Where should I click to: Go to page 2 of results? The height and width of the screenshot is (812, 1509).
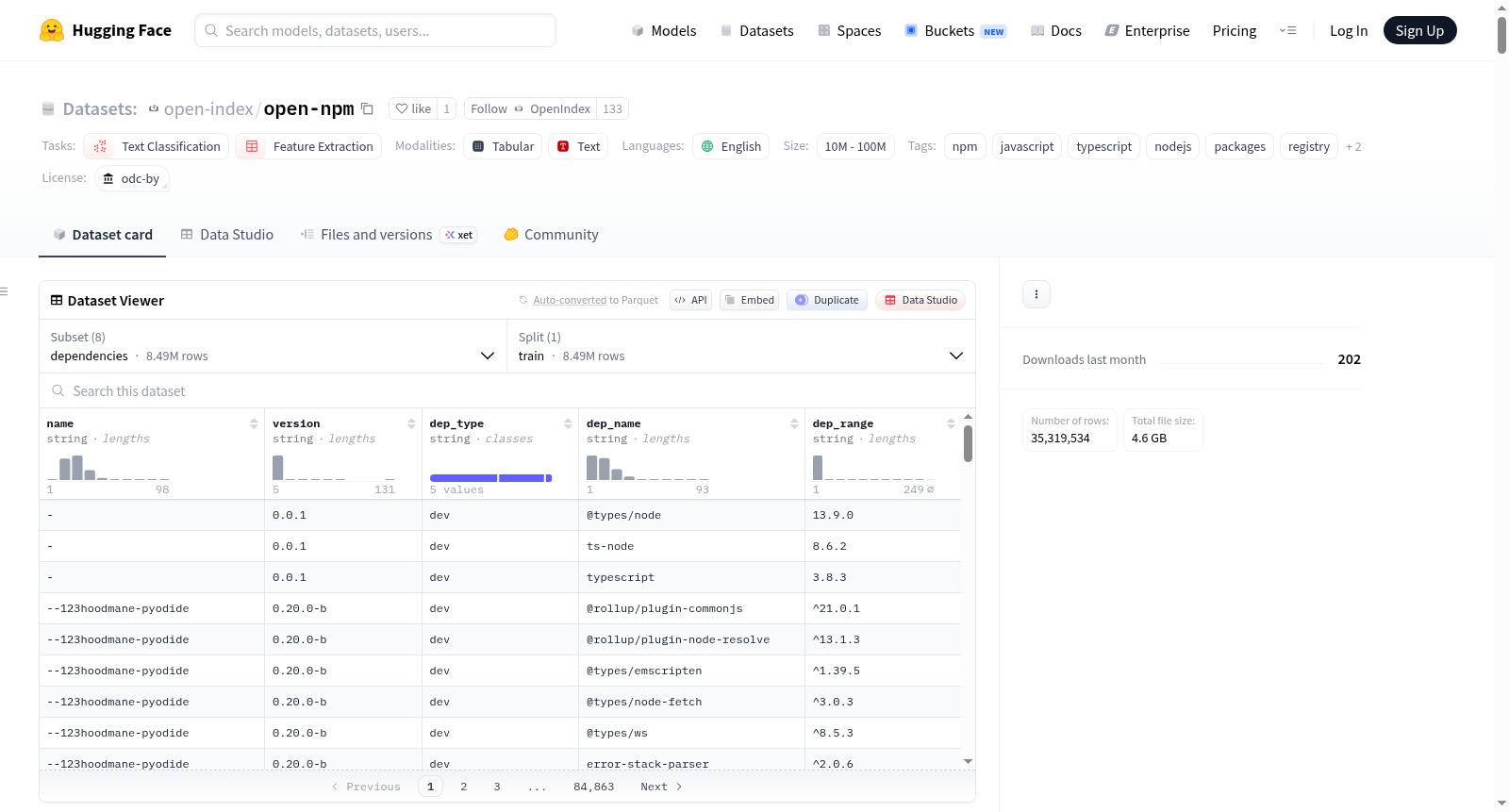[464, 787]
